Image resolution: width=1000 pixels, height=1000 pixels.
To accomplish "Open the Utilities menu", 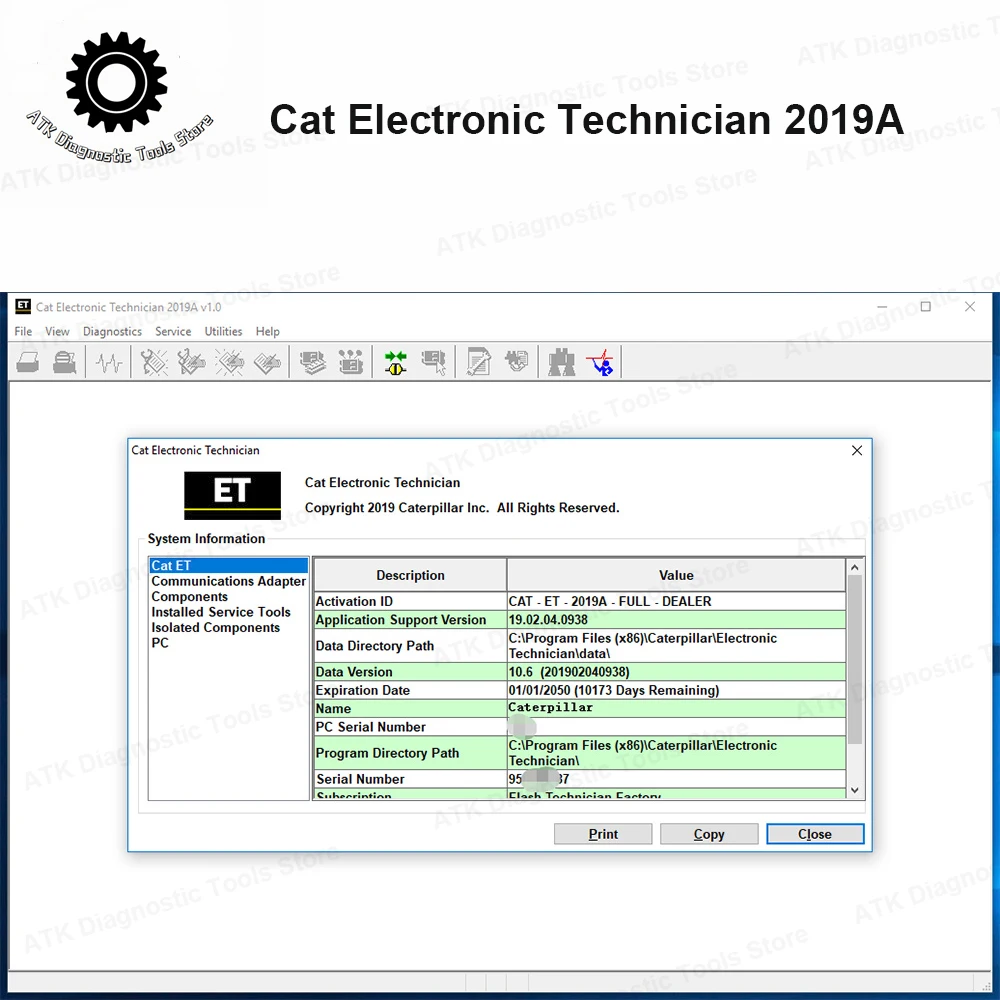I will [223, 332].
